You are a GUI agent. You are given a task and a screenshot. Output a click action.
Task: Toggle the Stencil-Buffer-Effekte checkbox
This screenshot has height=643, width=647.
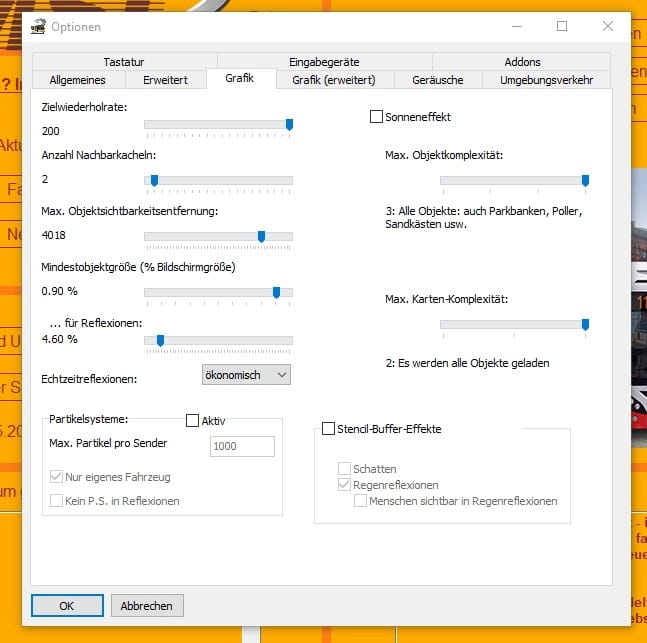pos(328,429)
